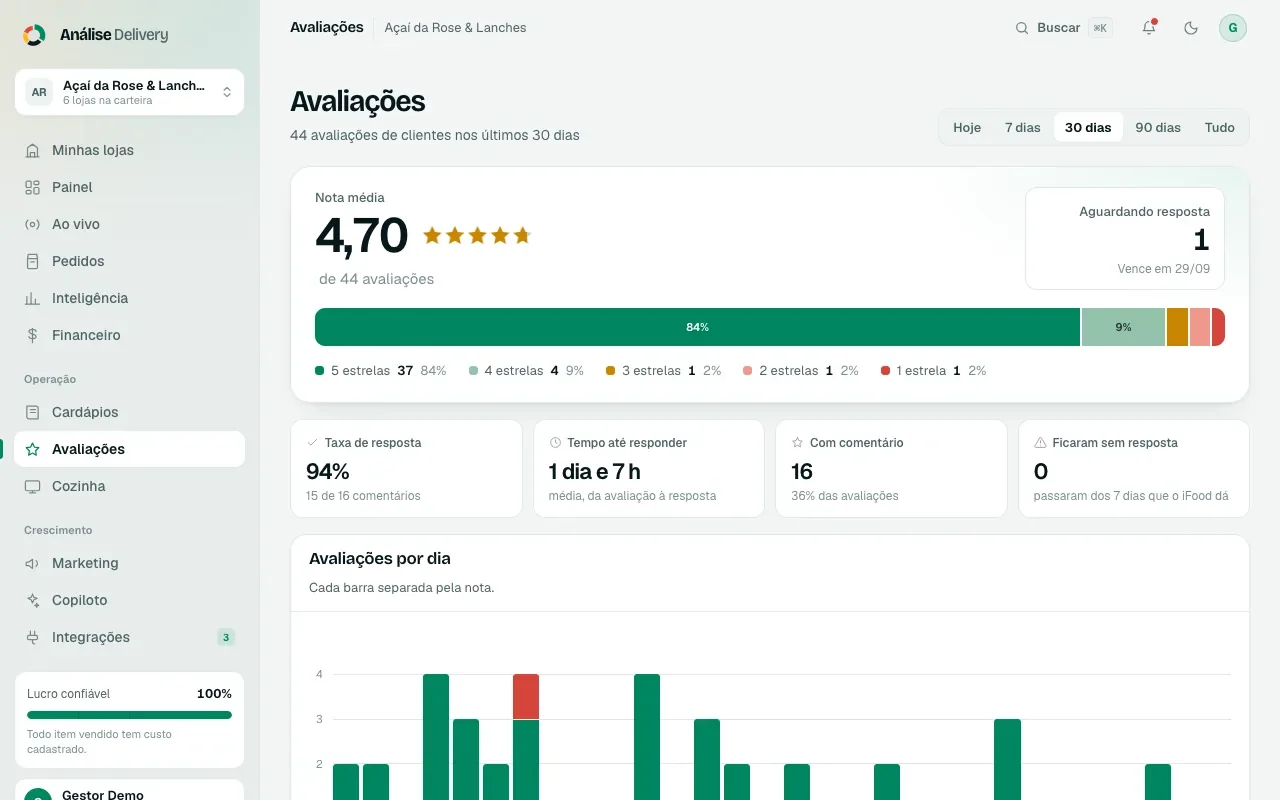The width and height of the screenshot is (1280, 800).
Task: Click '36% das avaliações' text
Action: [x=845, y=496]
